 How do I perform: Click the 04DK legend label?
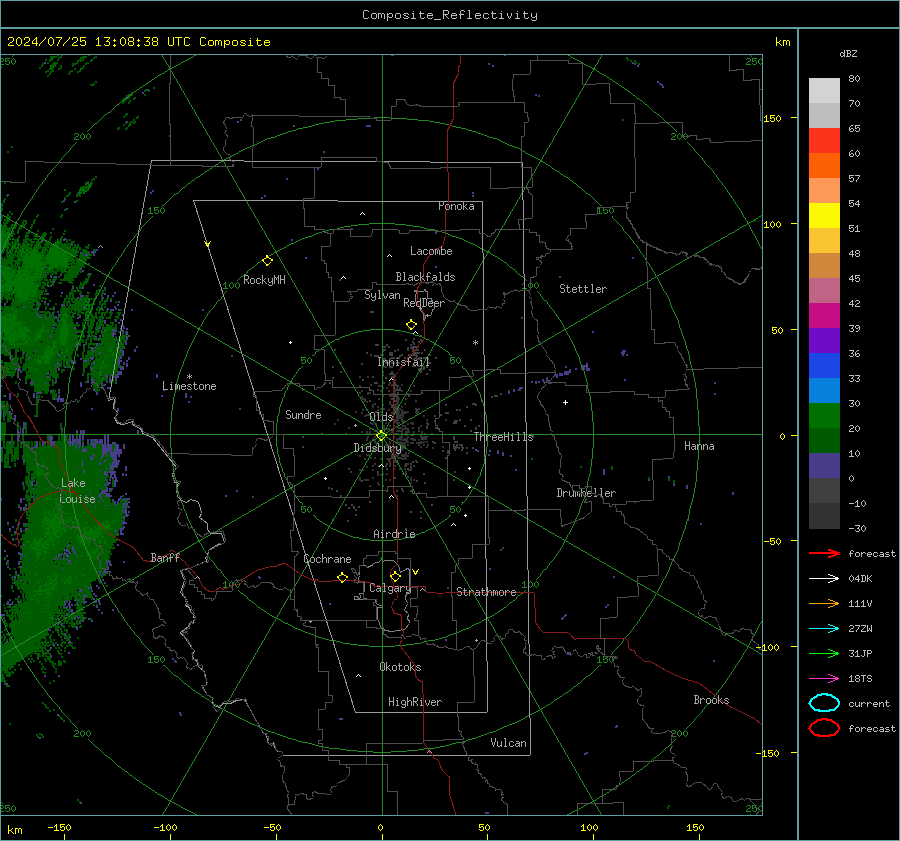click(860, 579)
